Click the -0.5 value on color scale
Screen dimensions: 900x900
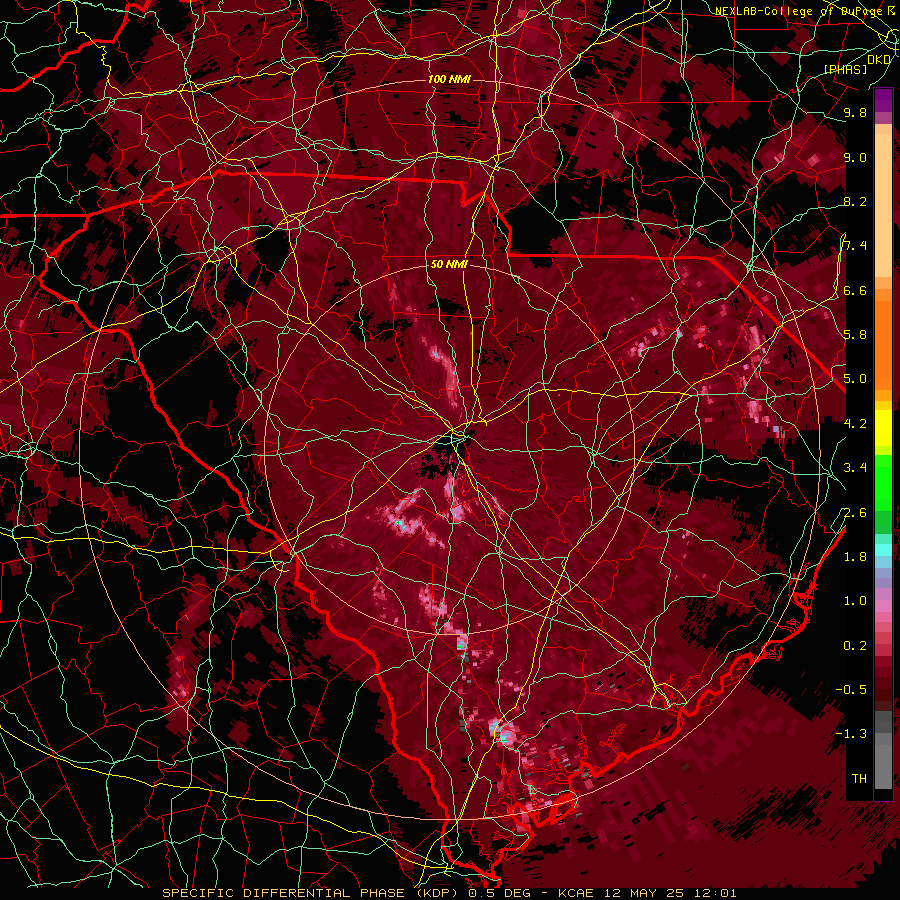coord(851,690)
